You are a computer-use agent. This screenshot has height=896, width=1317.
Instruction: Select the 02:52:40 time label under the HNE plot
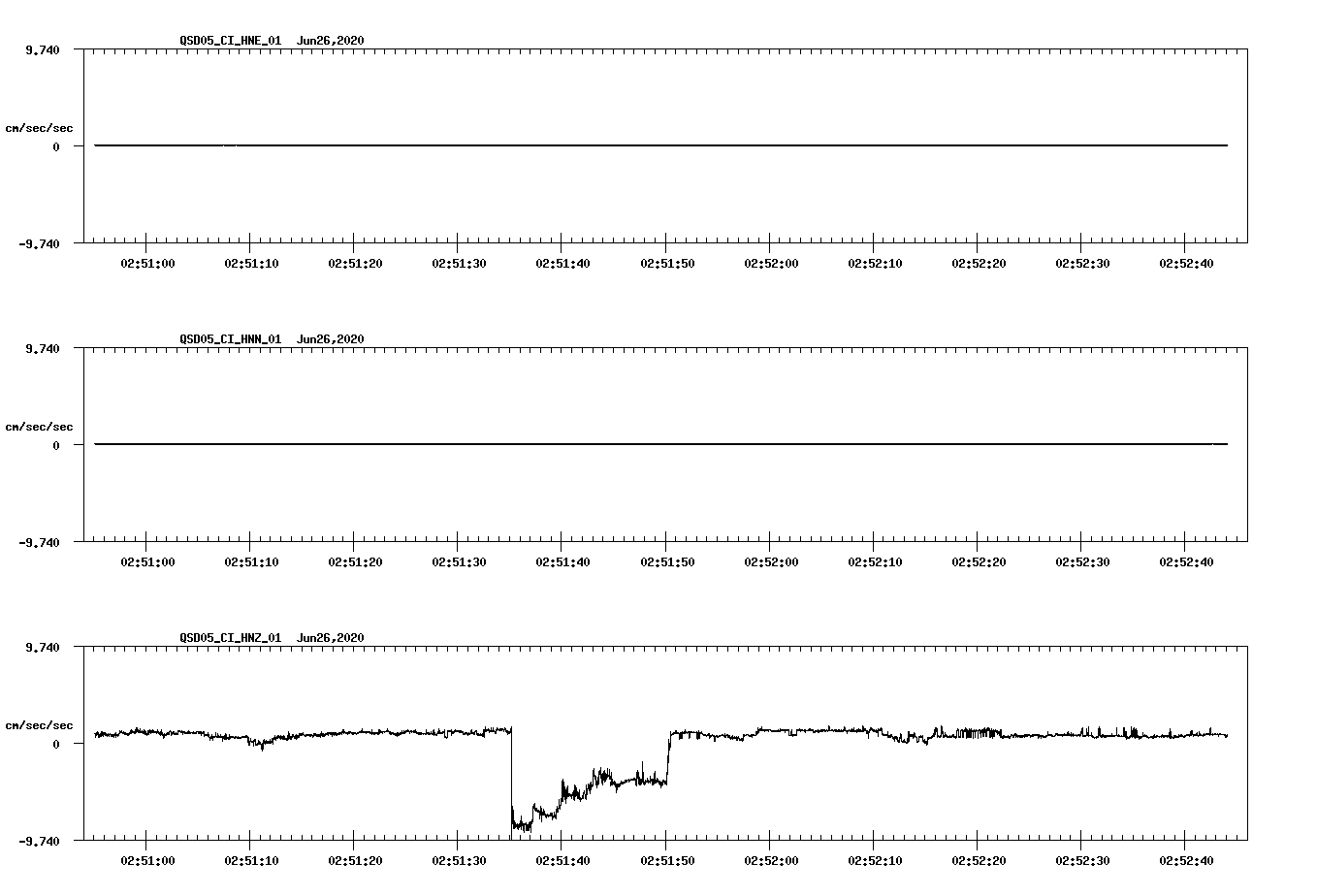[x=1186, y=263]
